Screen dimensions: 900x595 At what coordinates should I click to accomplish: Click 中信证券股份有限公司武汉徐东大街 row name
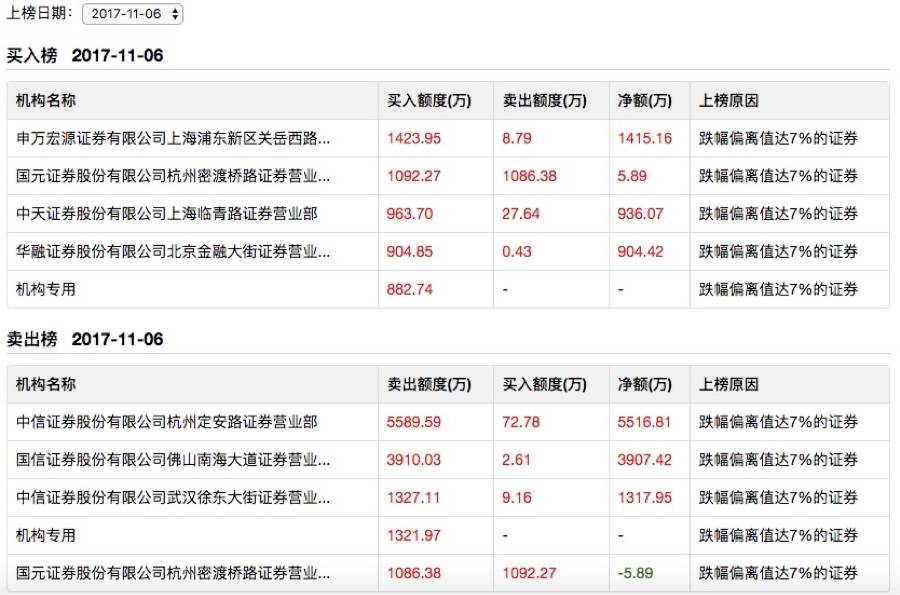coord(173,497)
